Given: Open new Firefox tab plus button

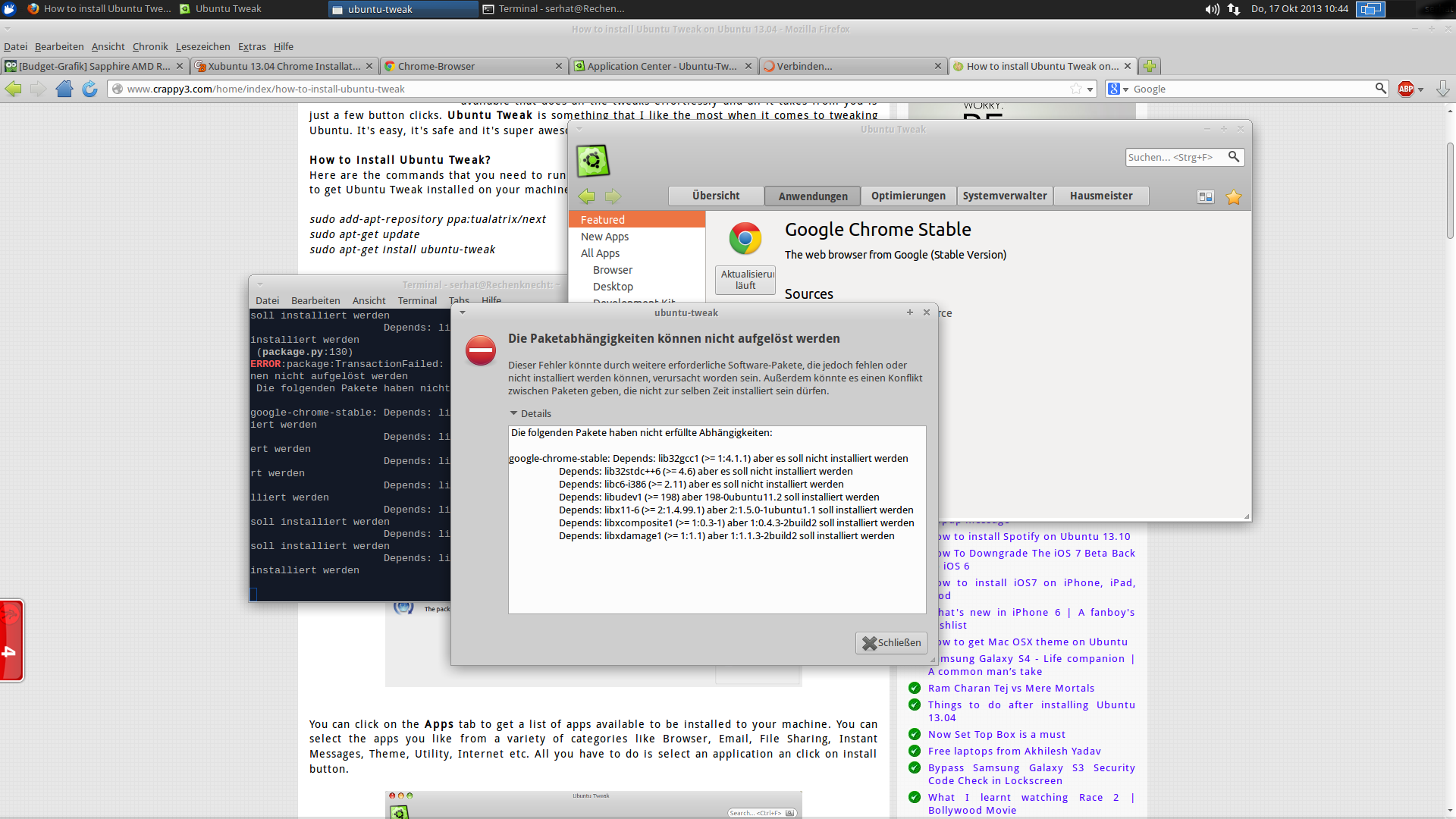Looking at the screenshot, I should pos(1150,66).
